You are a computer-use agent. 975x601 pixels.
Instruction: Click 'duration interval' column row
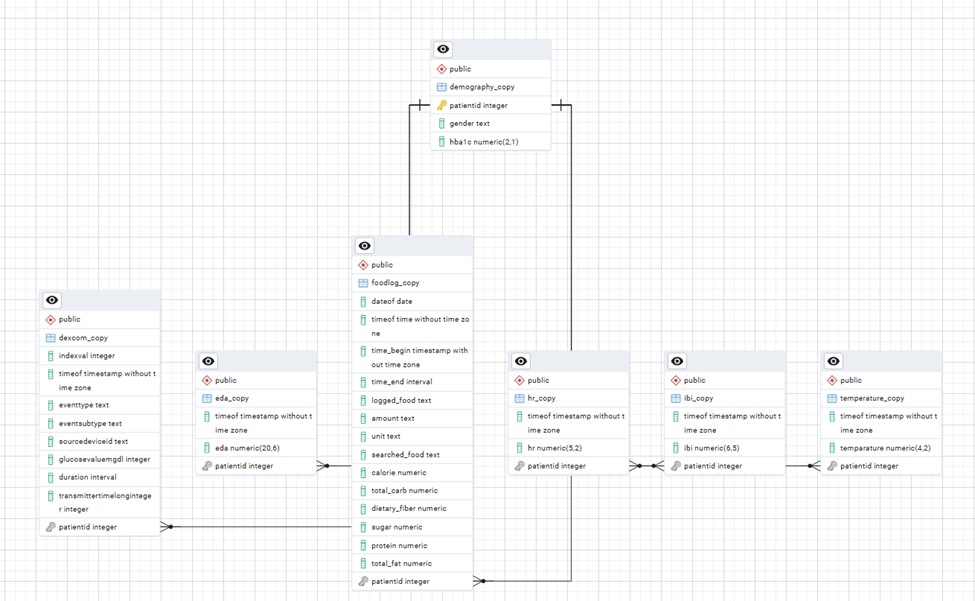tap(99, 477)
